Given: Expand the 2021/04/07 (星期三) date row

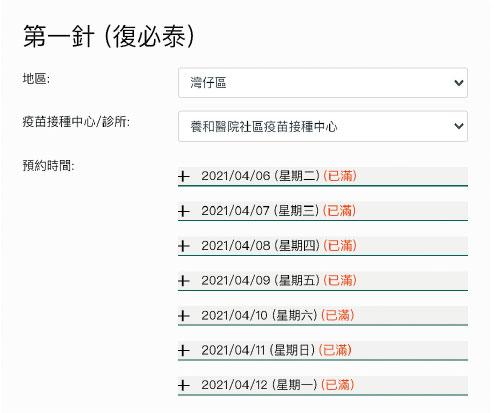Looking at the screenshot, I should (x=323, y=211).
